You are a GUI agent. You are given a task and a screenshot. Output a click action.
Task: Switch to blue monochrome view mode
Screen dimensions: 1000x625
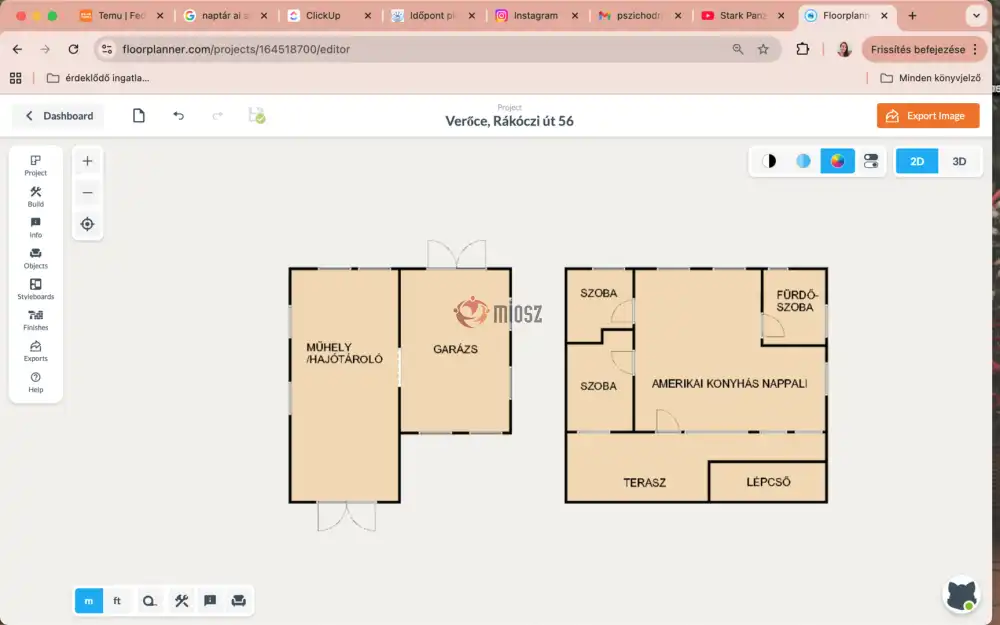(x=803, y=161)
